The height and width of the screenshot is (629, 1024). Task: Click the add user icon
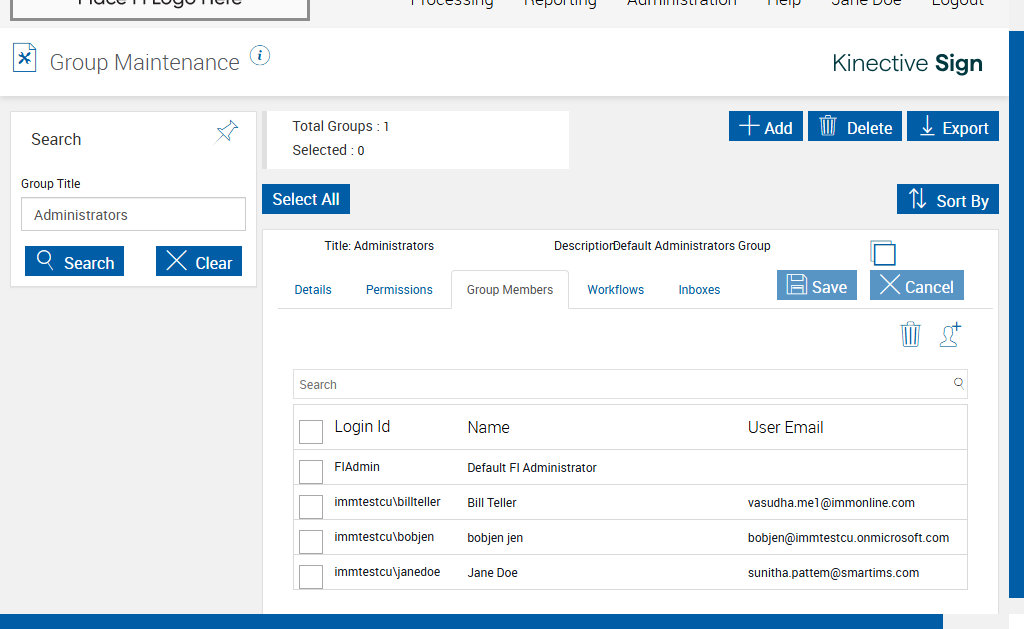pyautogui.click(x=950, y=334)
